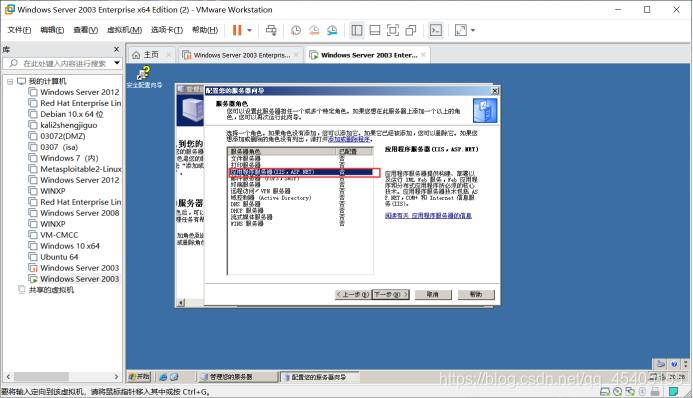The image size is (693, 398).
Task: Close the server configuration wizard dialog
Action: (x=495, y=91)
